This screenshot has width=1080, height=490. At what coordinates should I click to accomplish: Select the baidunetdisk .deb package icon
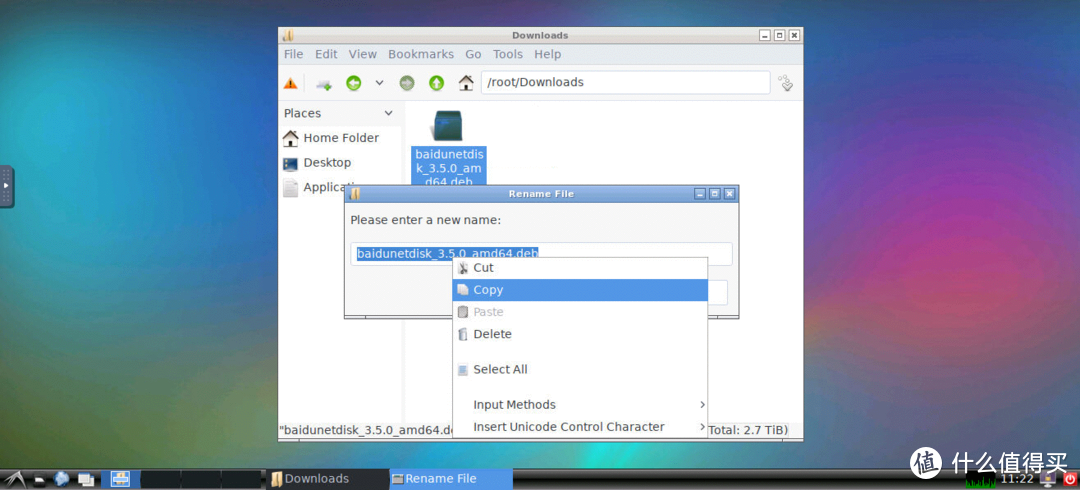(x=448, y=126)
